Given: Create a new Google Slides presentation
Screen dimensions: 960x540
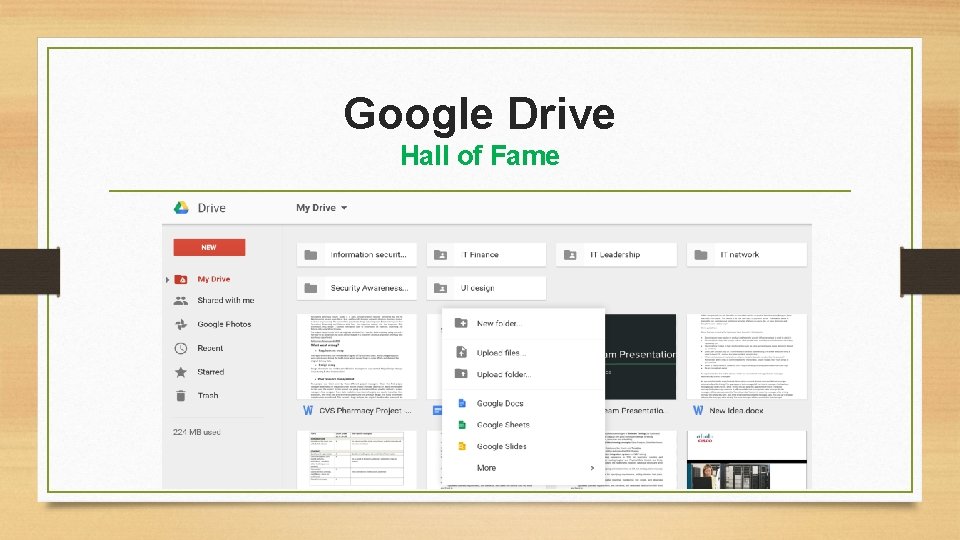Looking at the screenshot, I should click(x=523, y=446).
